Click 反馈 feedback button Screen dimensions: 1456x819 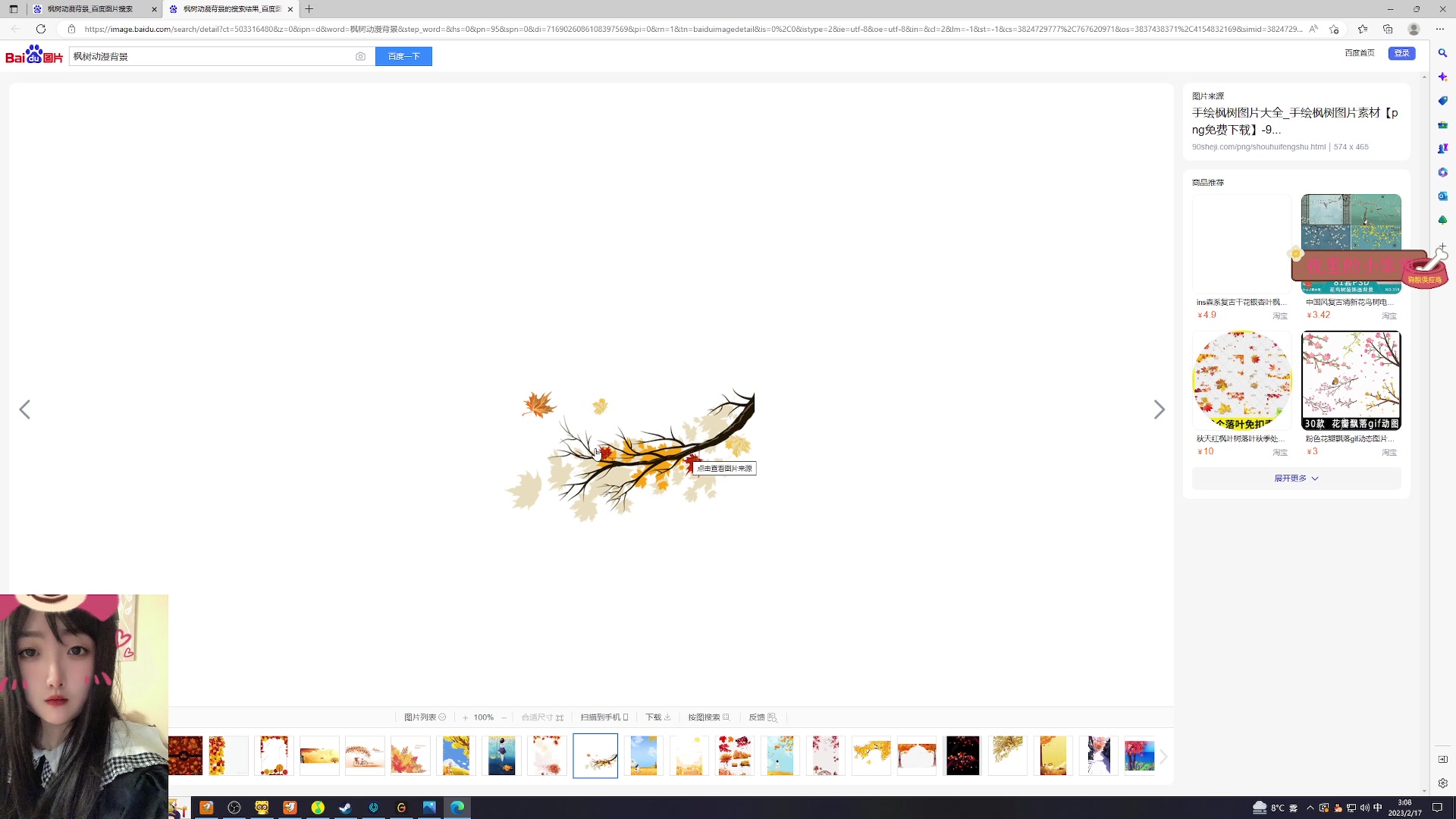point(763,717)
